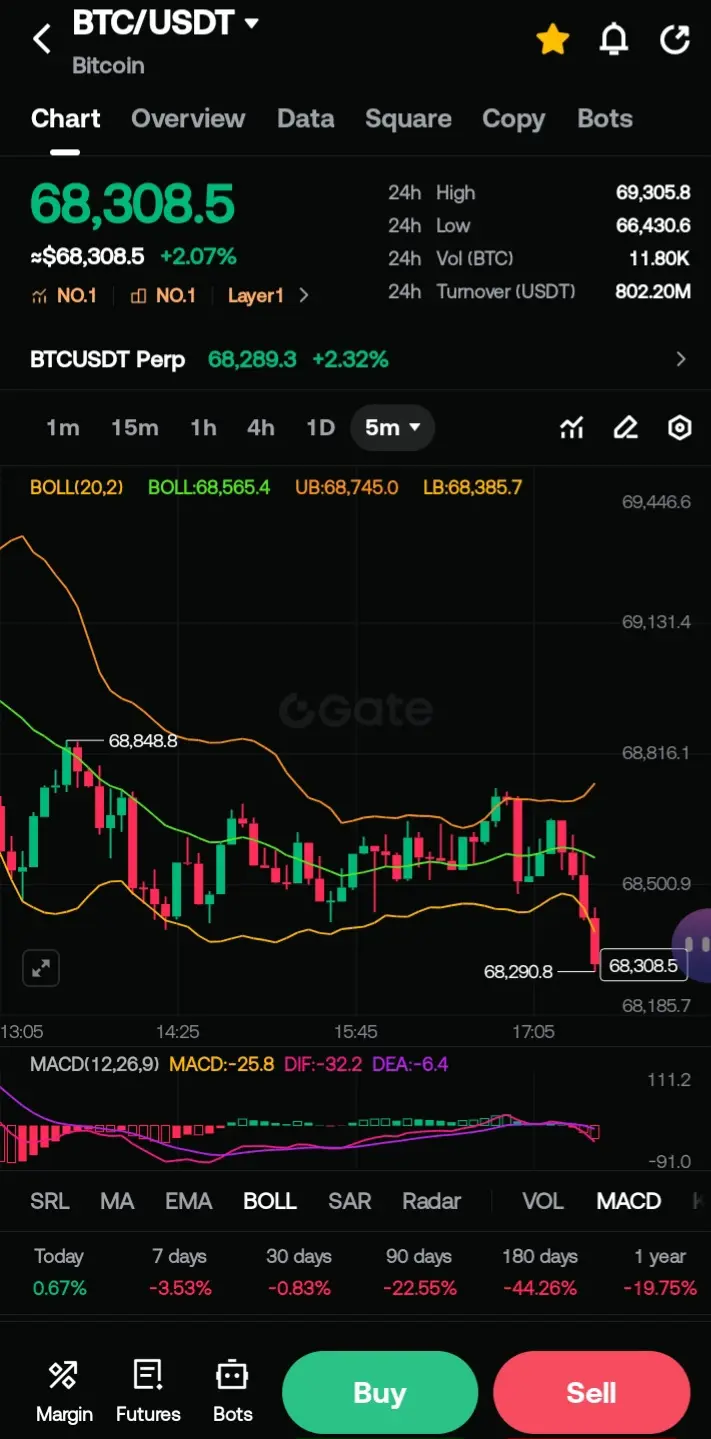Tap the green Buy button

379,1393
